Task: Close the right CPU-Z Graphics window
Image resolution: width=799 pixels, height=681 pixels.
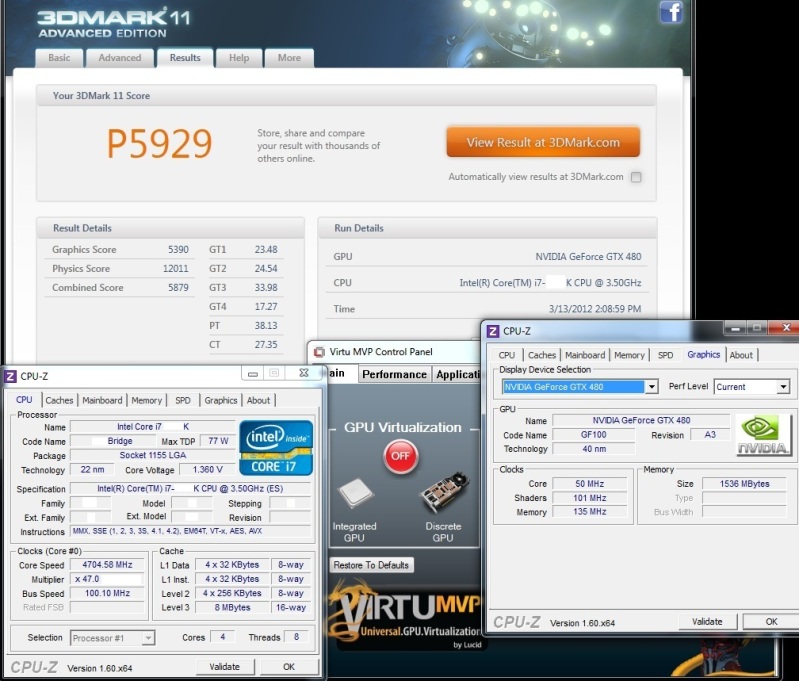Action: [x=785, y=328]
